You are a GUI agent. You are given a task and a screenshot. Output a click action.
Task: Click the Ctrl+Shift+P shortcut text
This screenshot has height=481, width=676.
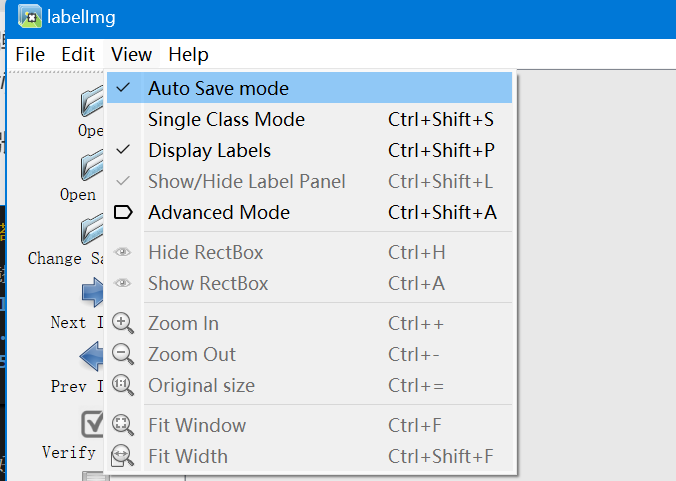pos(441,150)
